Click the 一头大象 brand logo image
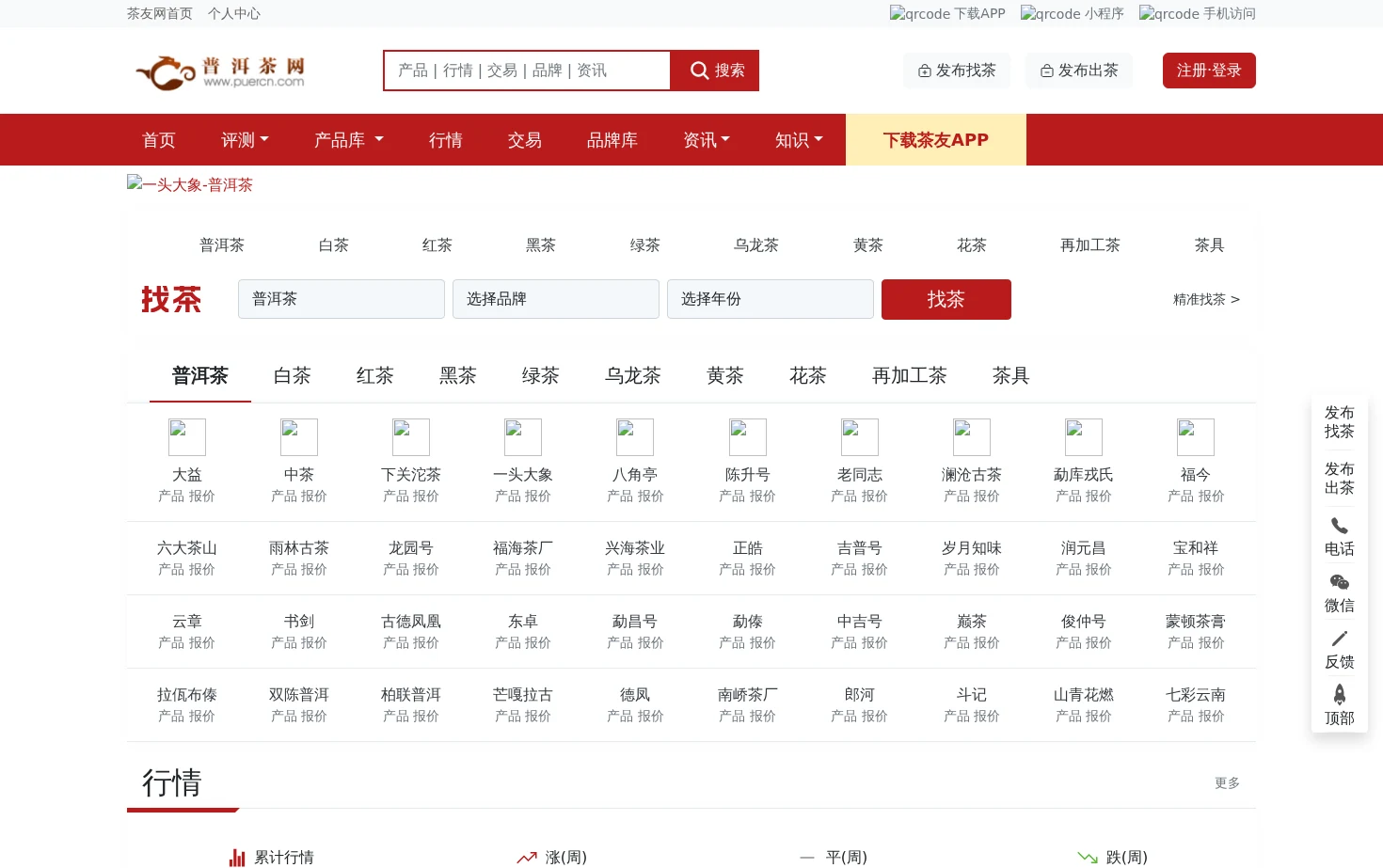1383x868 pixels. [523, 437]
